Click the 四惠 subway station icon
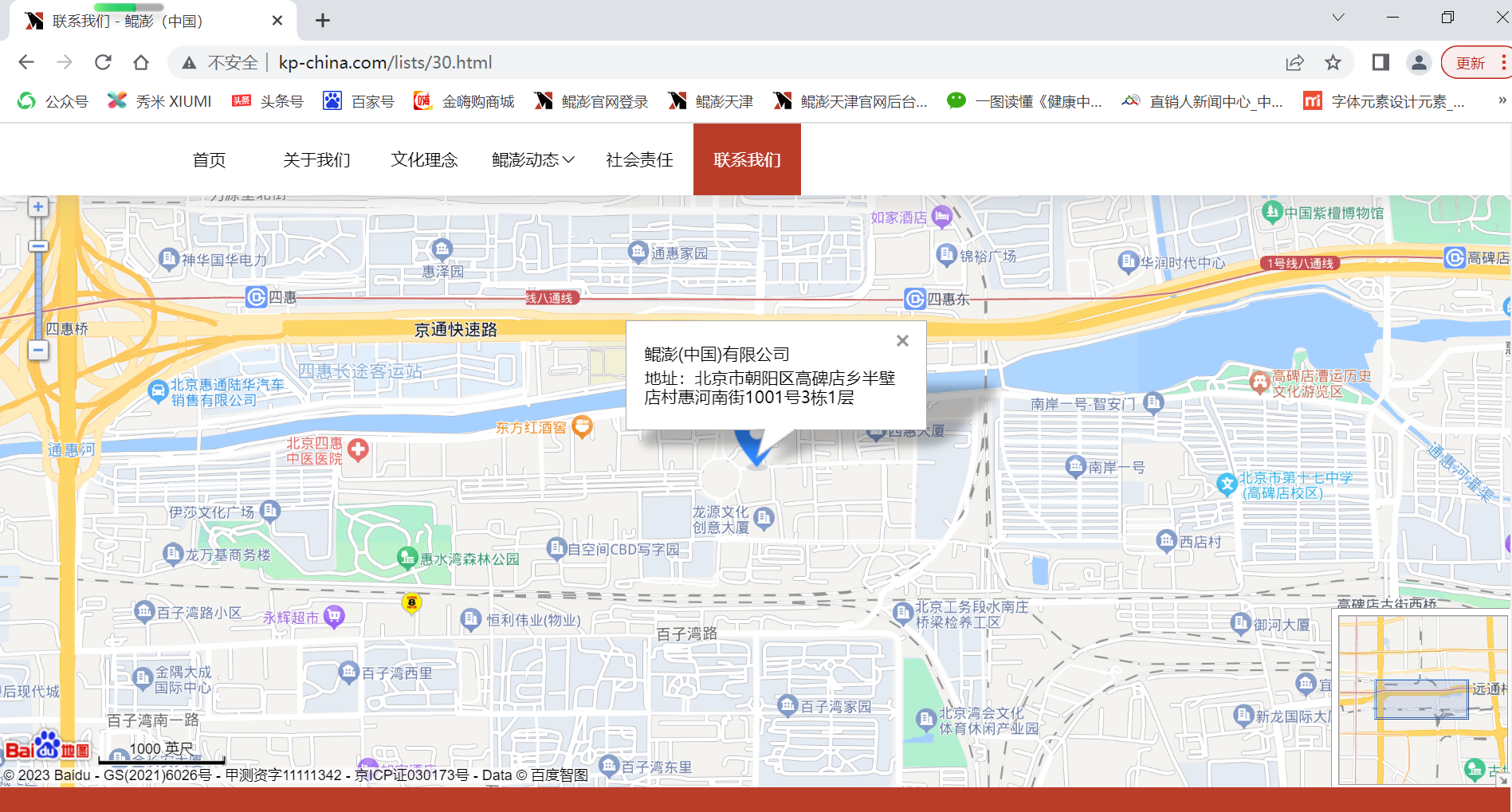This screenshot has width=1512, height=812. [x=256, y=297]
